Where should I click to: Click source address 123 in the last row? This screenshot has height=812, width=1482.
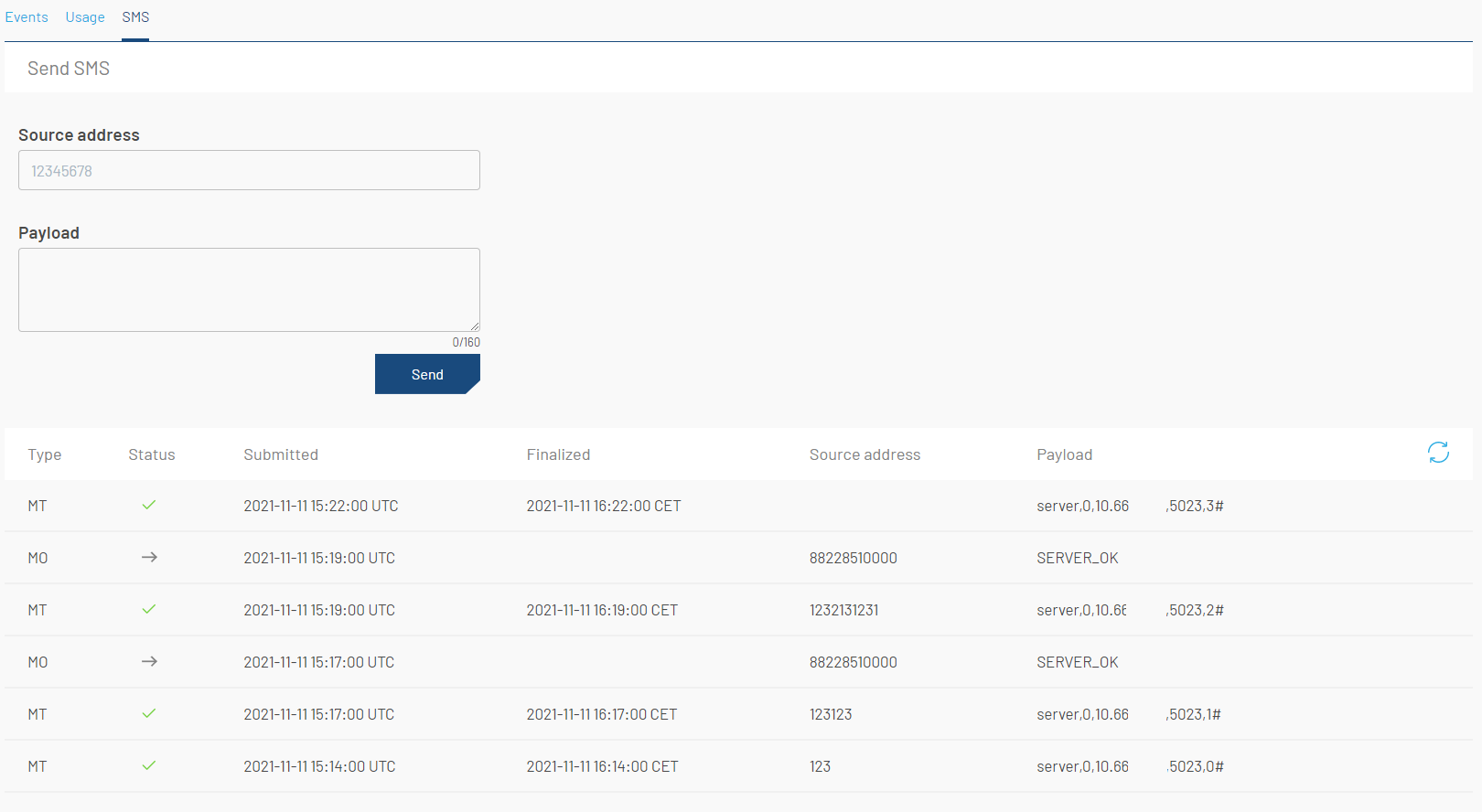[820, 766]
